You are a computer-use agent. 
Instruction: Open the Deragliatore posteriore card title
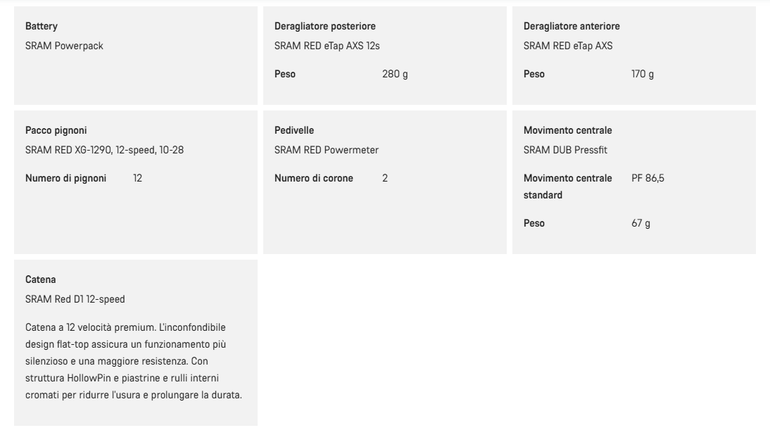pos(325,26)
